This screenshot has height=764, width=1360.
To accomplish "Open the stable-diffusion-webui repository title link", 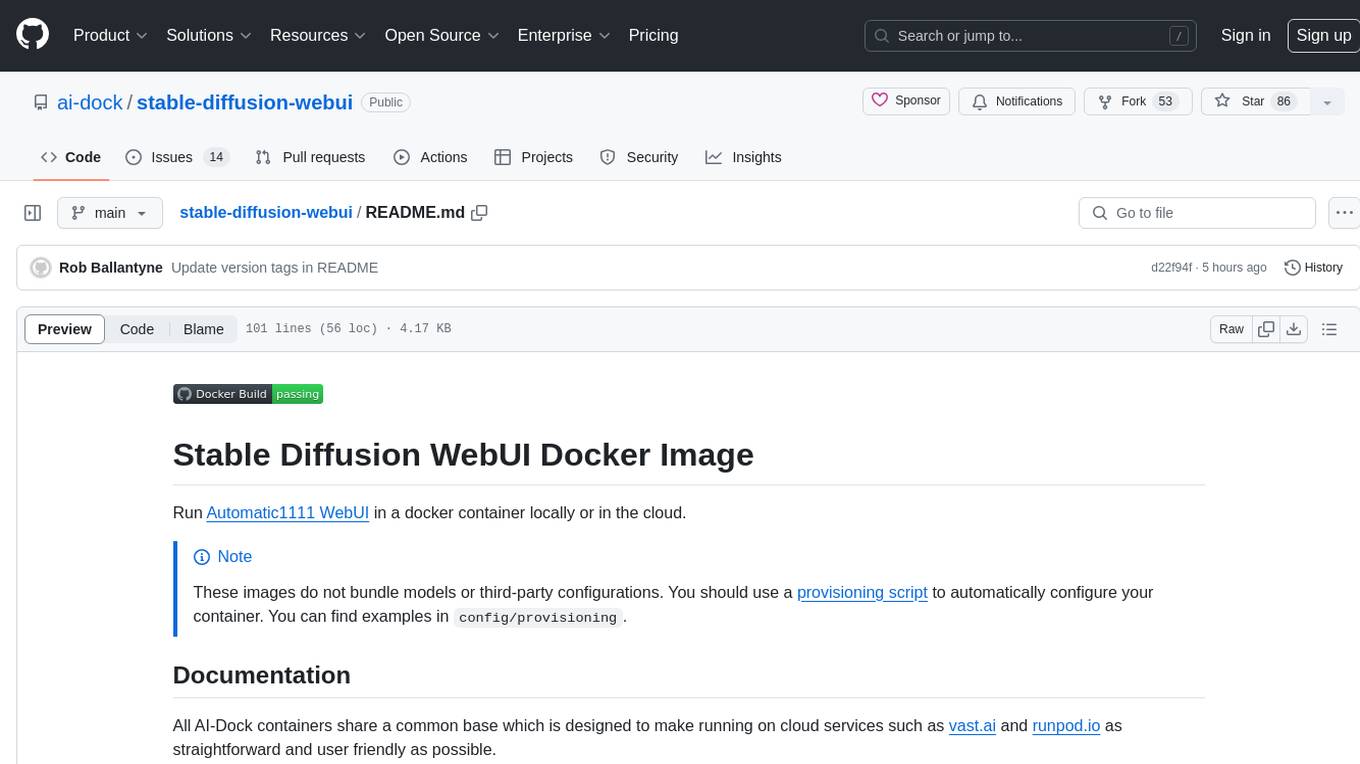I will click(244, 102).
